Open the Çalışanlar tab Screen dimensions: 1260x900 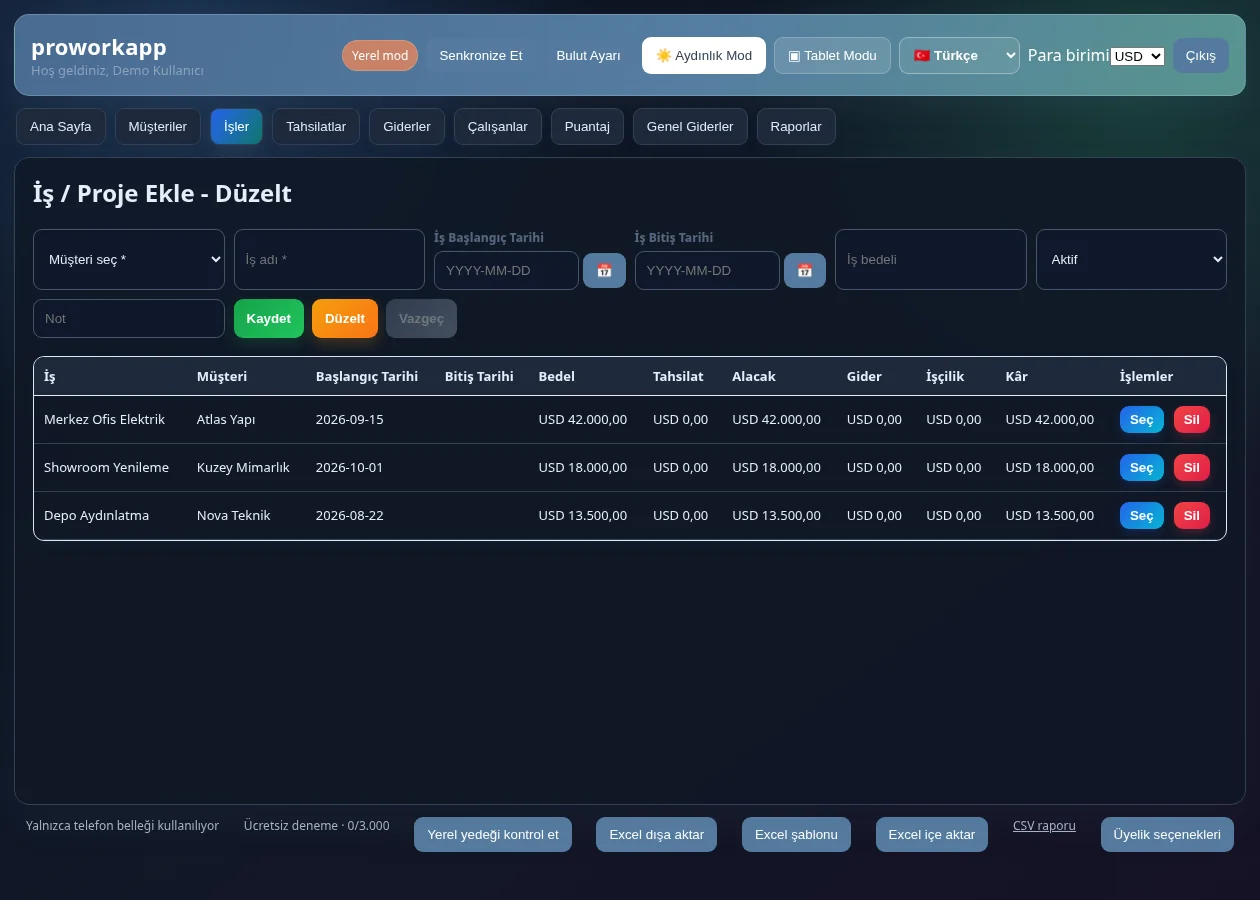pos(498,126)
